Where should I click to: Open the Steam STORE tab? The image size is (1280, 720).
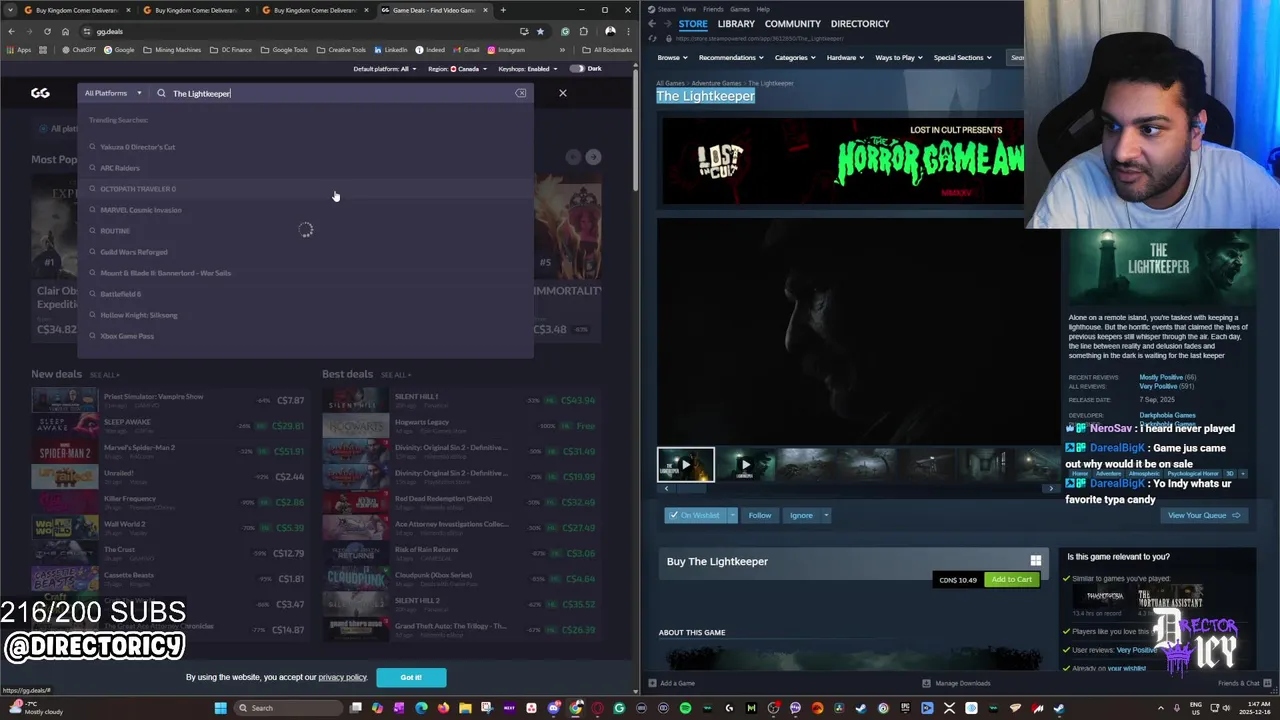[x=693, y=24]
